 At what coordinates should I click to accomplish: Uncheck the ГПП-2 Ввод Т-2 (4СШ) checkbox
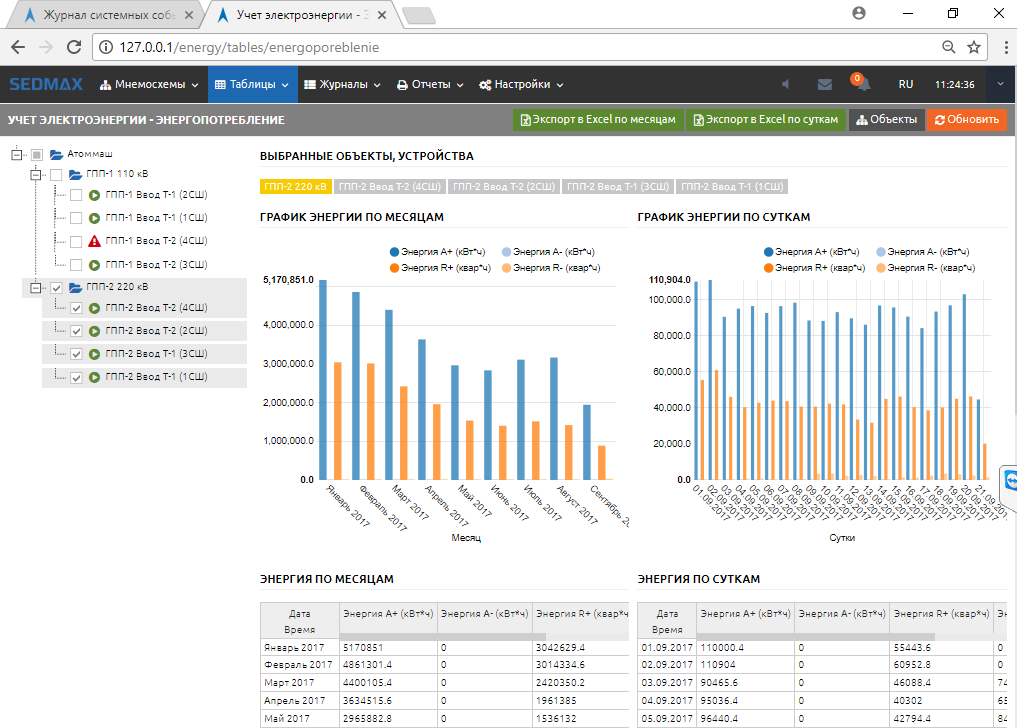[76, 308]
